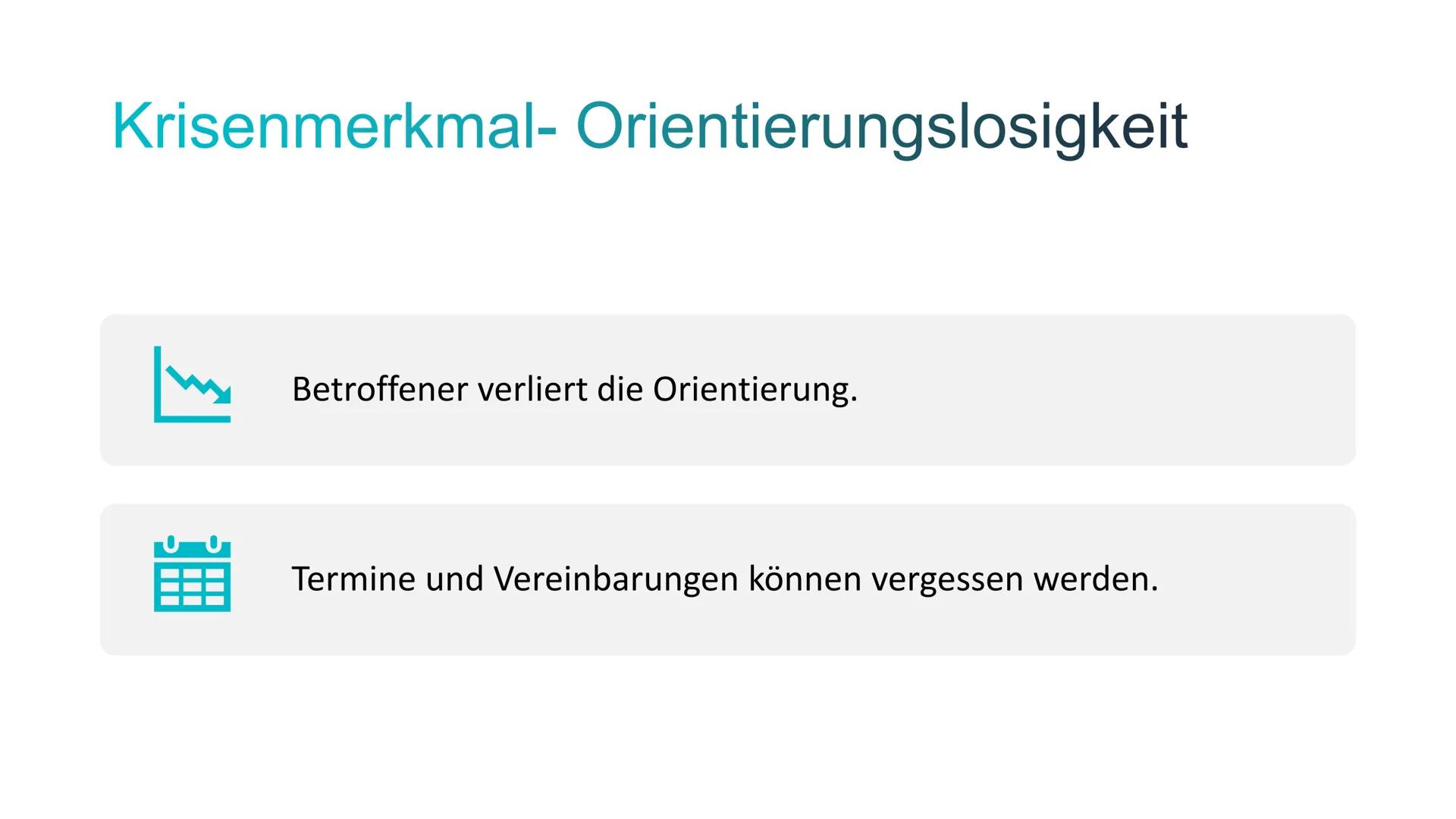Click the text 'Betroffener verliert die Orientierung.'

point(574,389)
